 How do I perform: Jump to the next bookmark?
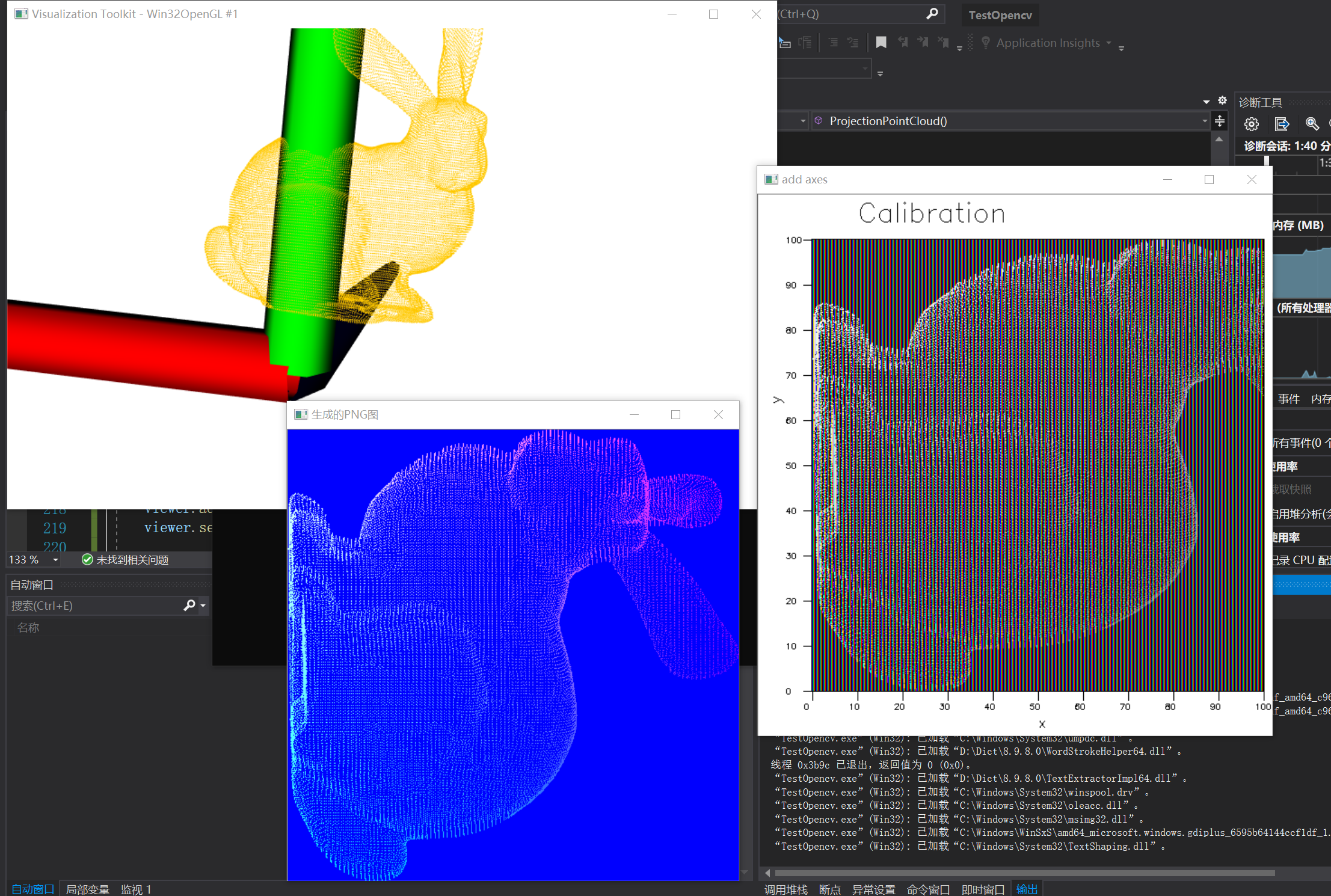(x=923, y=42)
